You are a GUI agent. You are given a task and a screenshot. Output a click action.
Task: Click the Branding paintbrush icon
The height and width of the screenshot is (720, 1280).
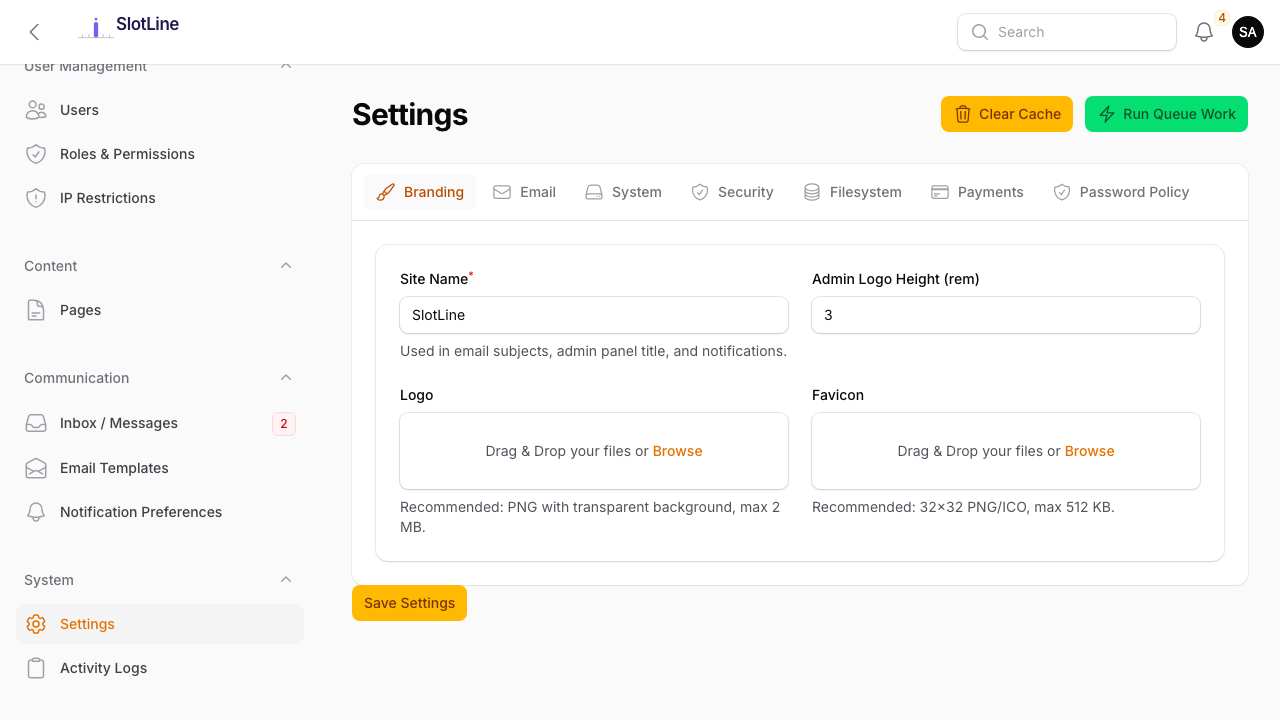tap(386, 192)
